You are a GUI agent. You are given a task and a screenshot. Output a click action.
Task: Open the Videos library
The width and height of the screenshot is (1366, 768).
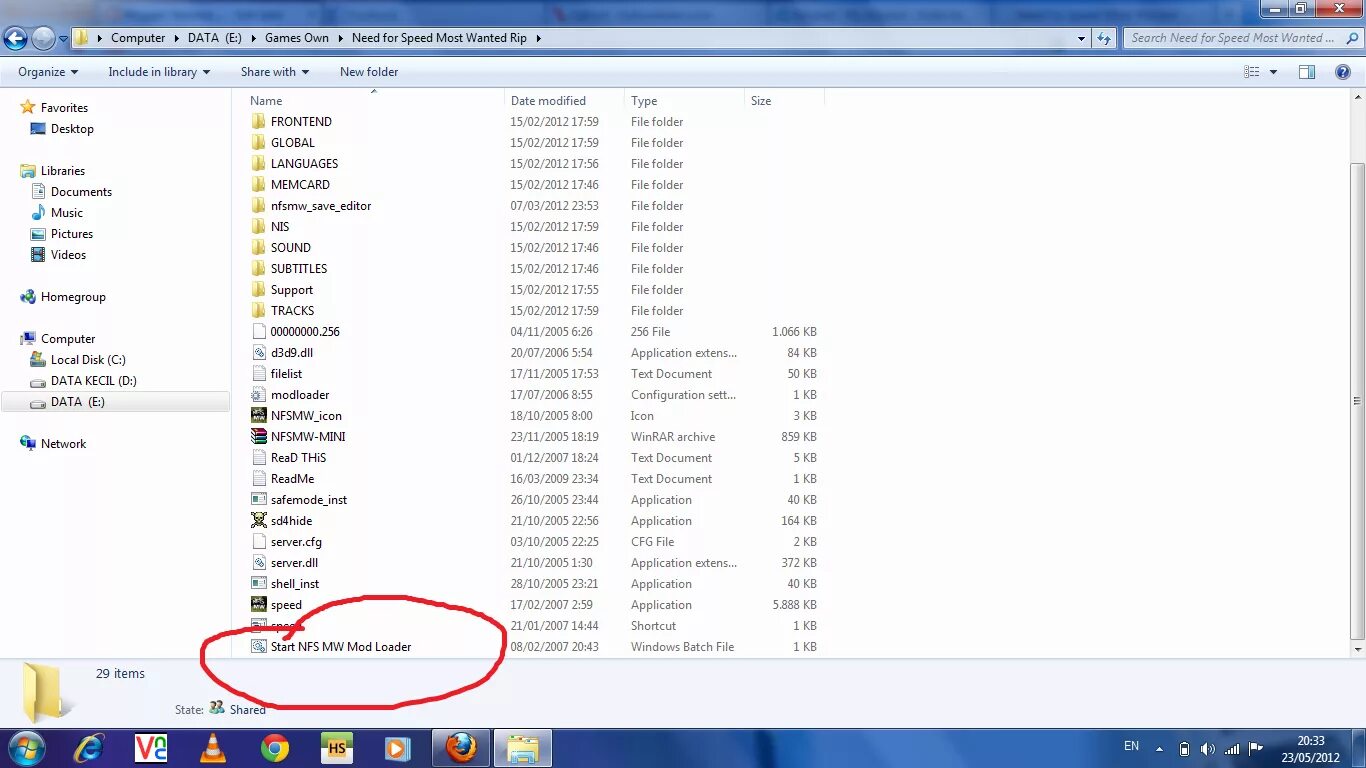[68, 255]
